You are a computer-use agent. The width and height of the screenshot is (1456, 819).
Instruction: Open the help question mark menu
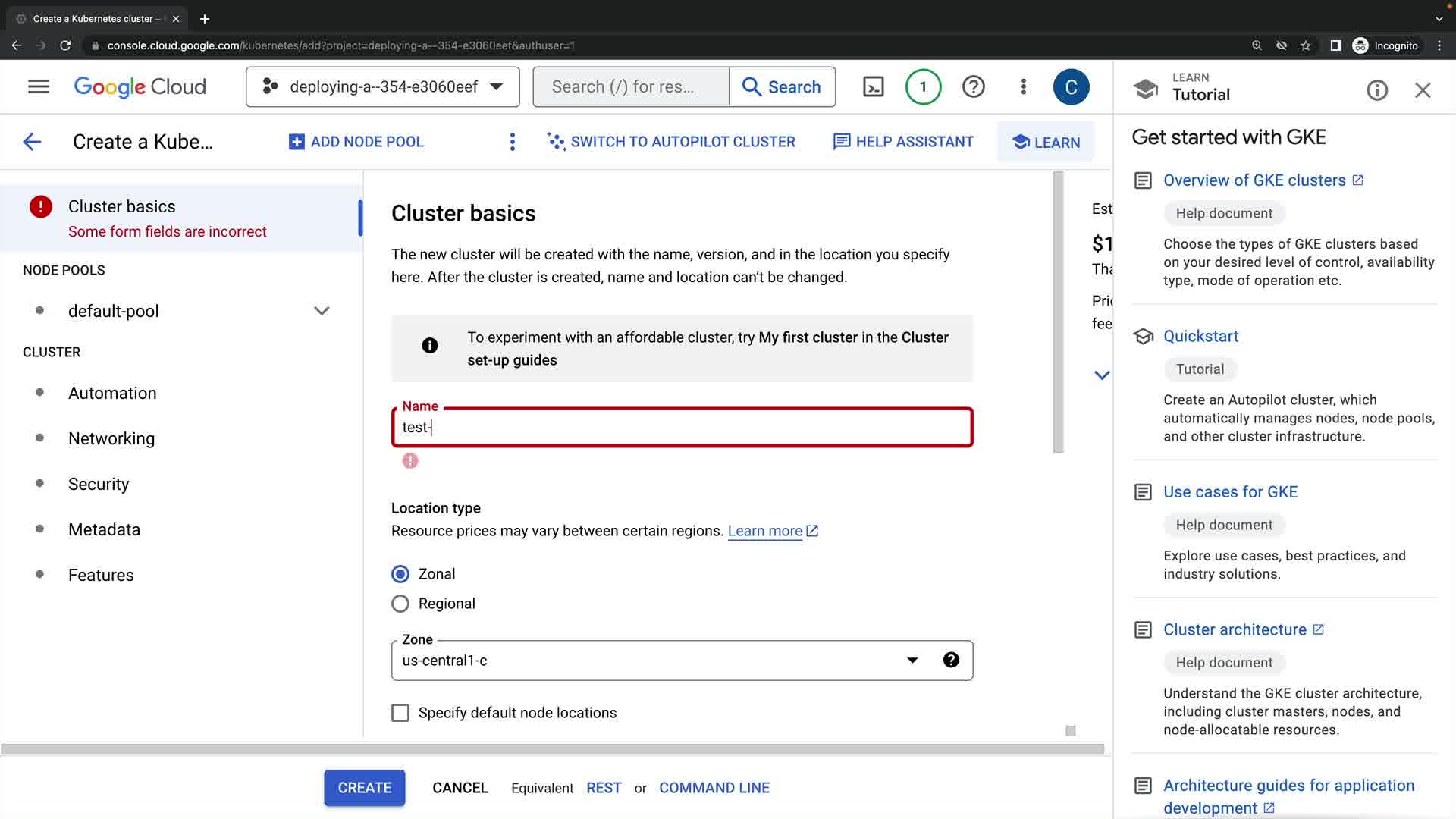973,87
